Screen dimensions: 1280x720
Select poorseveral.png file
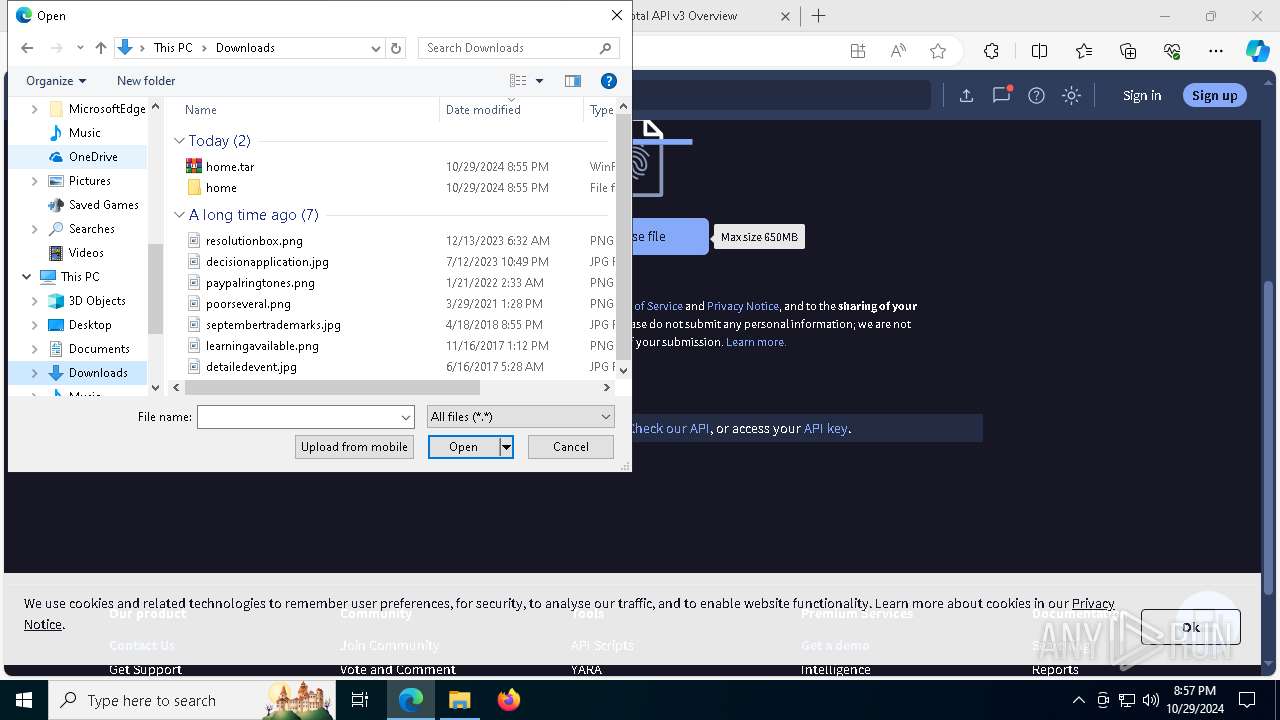point(248,304)
